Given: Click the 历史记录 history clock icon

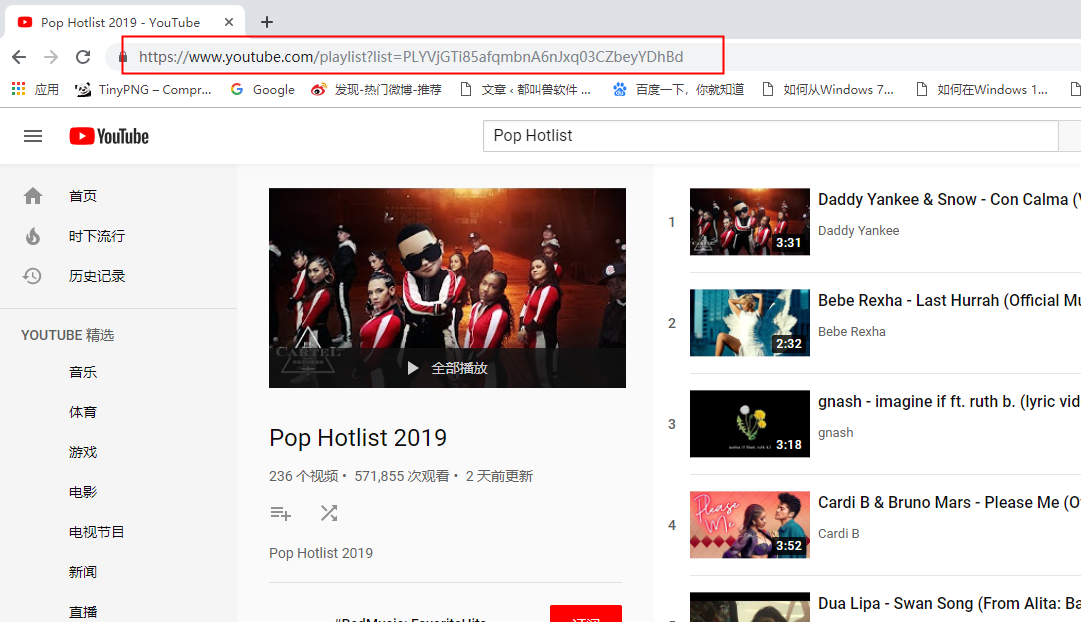Looking at the screenshot, I should [x=32, y=277].
